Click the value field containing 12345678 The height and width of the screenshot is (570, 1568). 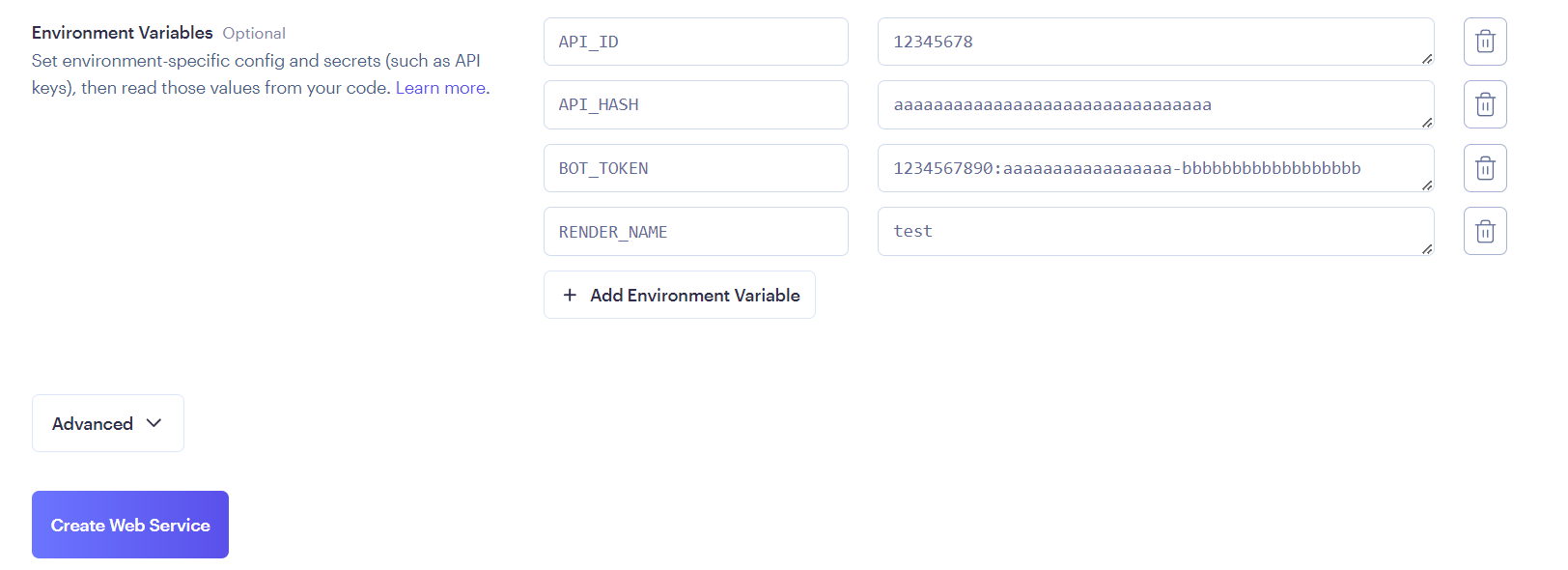1149,42
